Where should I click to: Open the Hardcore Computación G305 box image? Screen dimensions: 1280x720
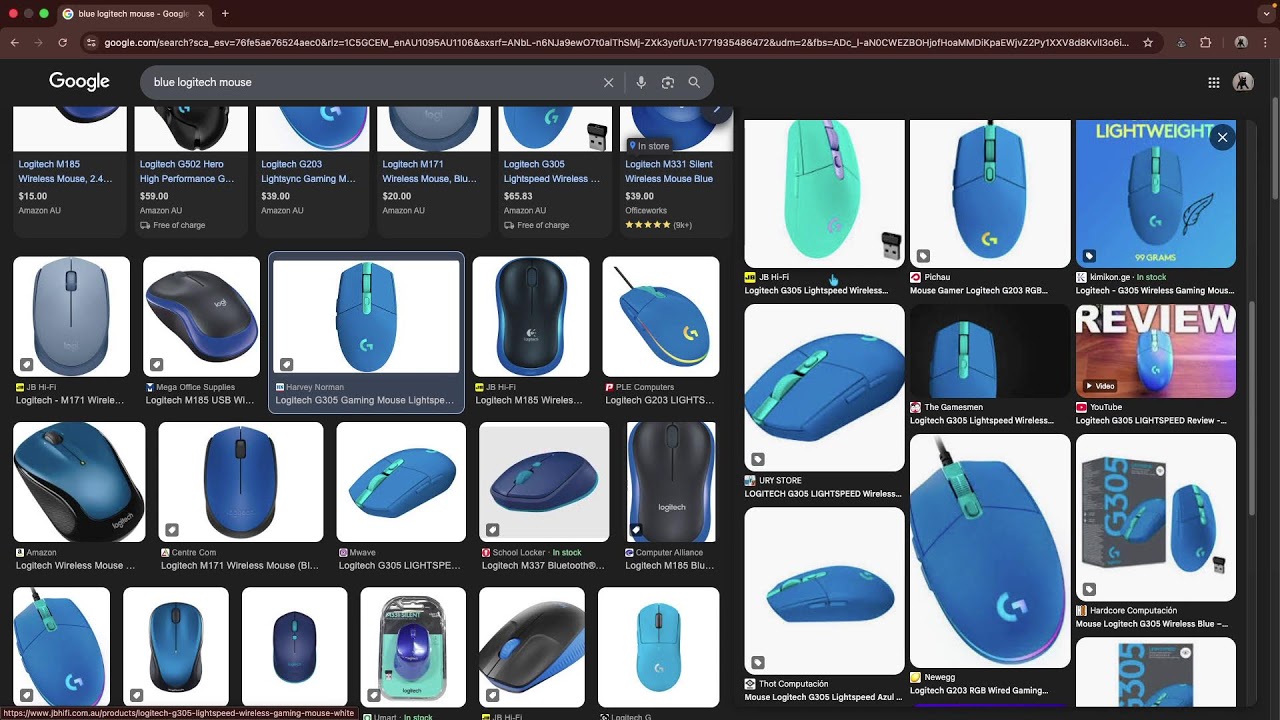[x=1156, y=517]
